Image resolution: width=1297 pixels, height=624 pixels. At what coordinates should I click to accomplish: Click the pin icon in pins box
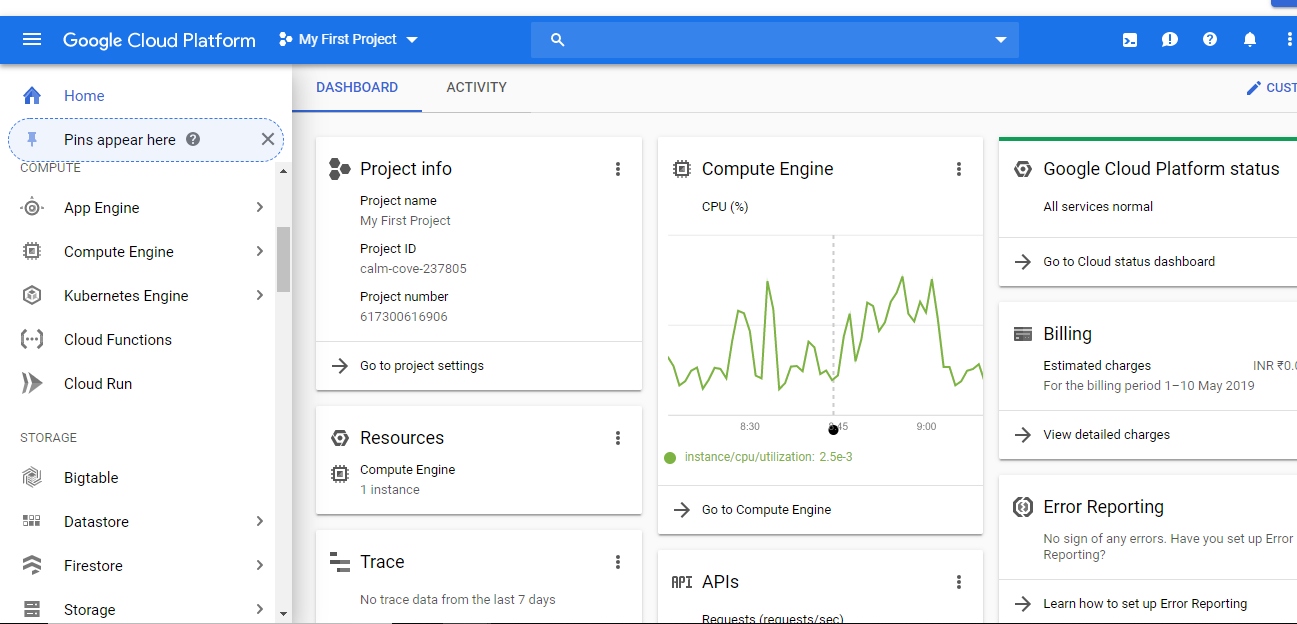pos(32,139)
